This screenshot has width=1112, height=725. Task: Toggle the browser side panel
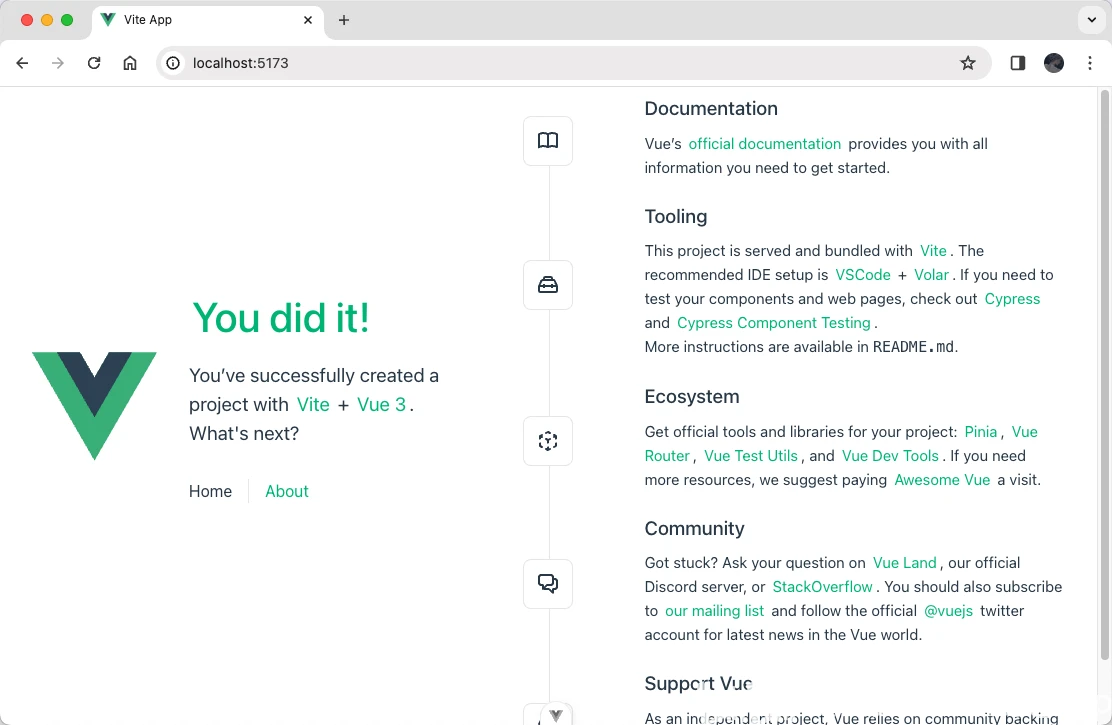tap(1018, 63)
